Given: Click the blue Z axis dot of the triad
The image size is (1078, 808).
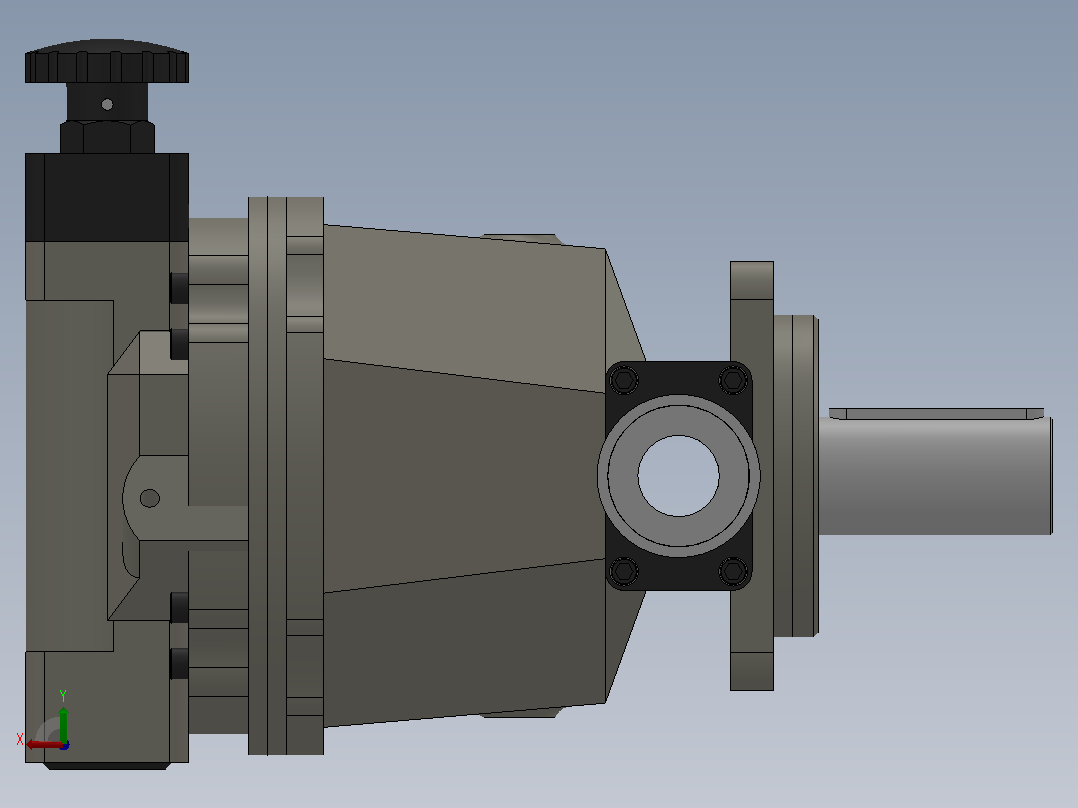Looking at the screenshot, I should pos(65,745).
